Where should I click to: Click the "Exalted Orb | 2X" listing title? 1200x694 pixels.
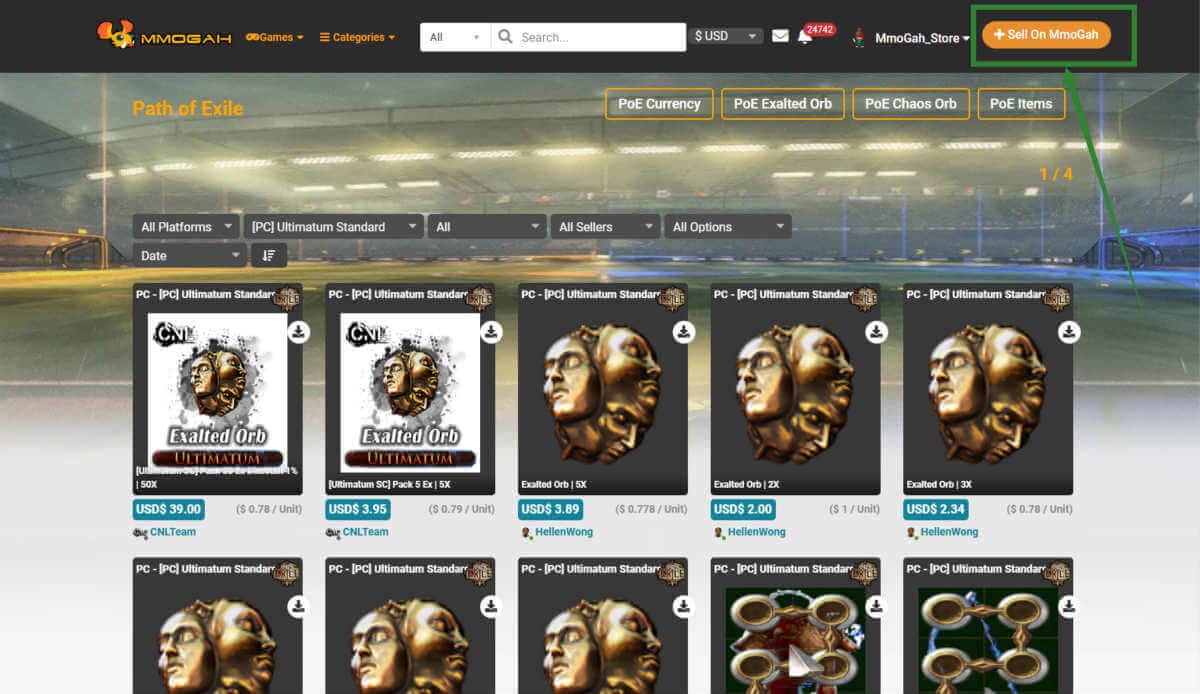pyautogui.click(x=744, y=485)
